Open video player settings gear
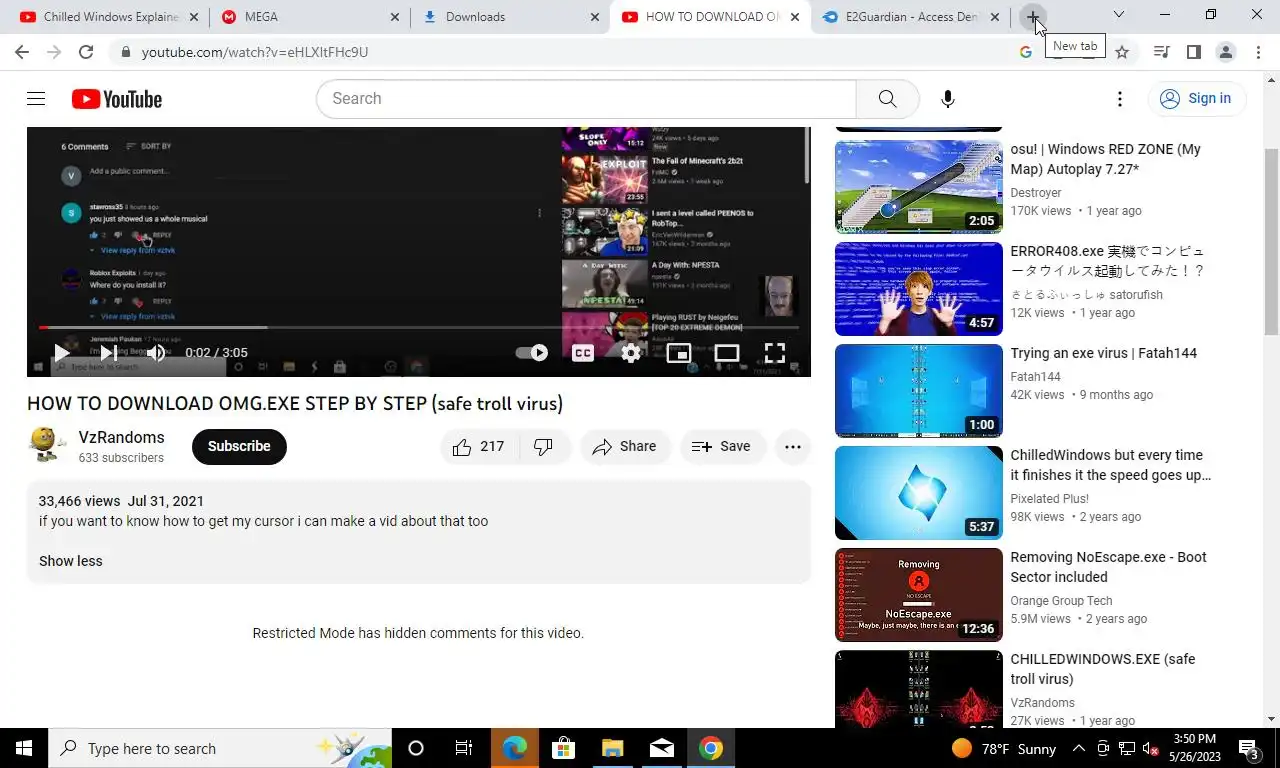Image resolution: width=1280 pixels, height=768 pixels. pyautogui.click(x=631, y=352)
